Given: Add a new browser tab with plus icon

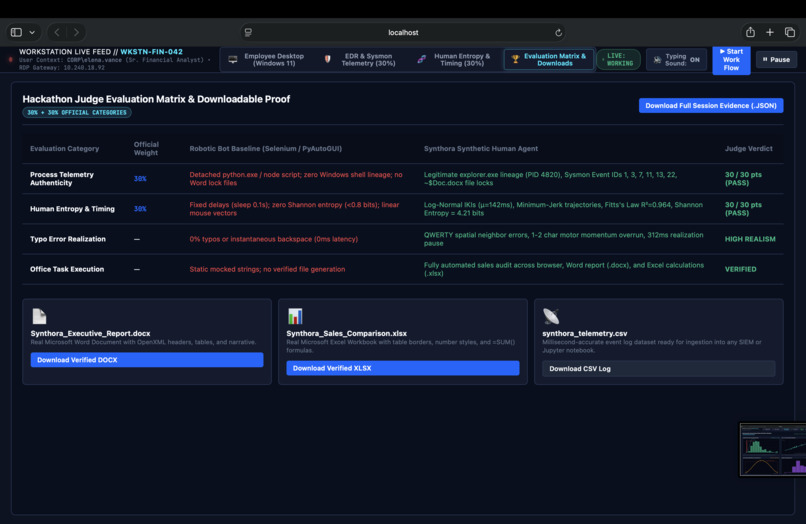Looking at the screenshot, I should pos(770,32).
